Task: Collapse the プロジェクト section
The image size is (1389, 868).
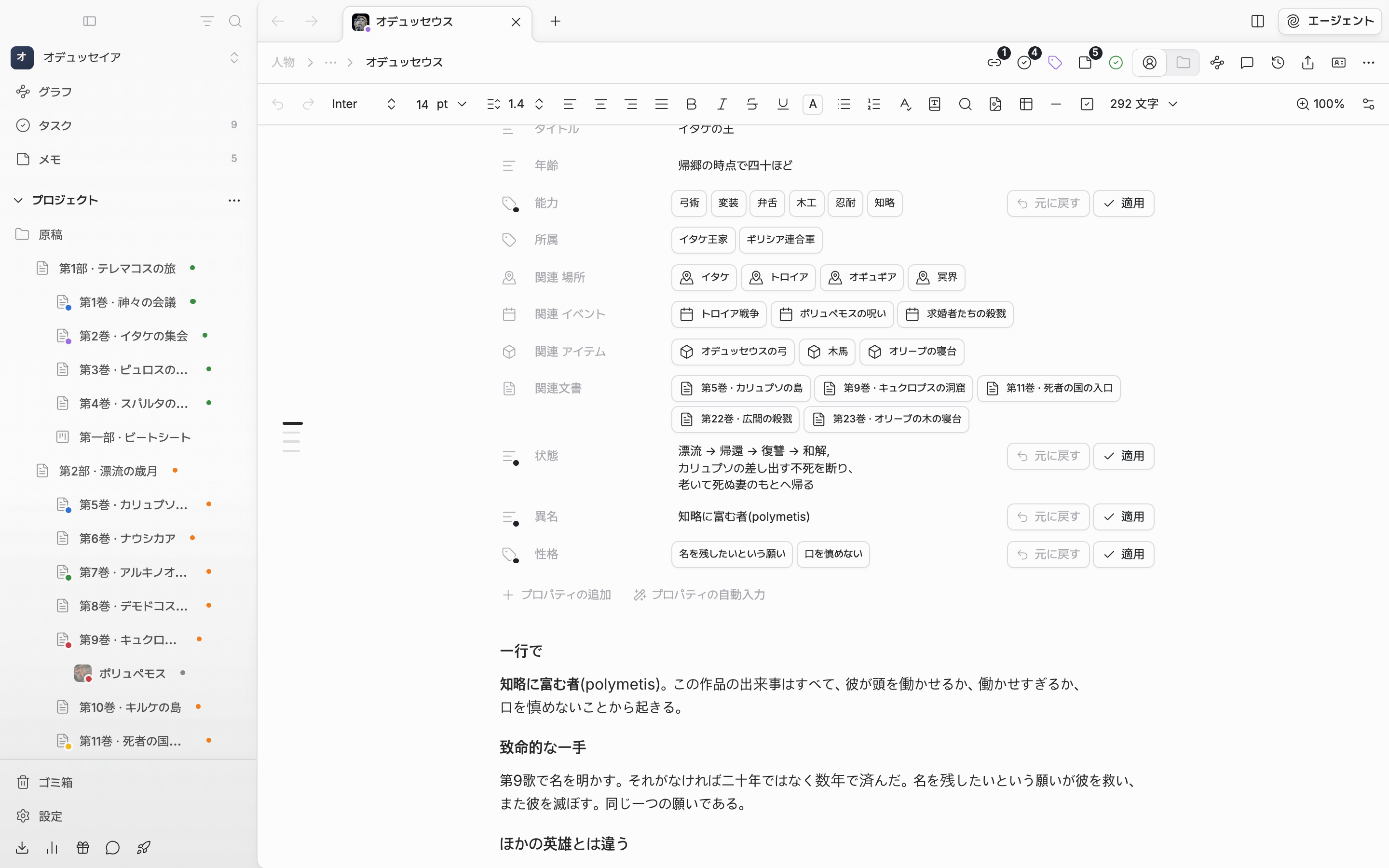Action: [x=18, y=200]
